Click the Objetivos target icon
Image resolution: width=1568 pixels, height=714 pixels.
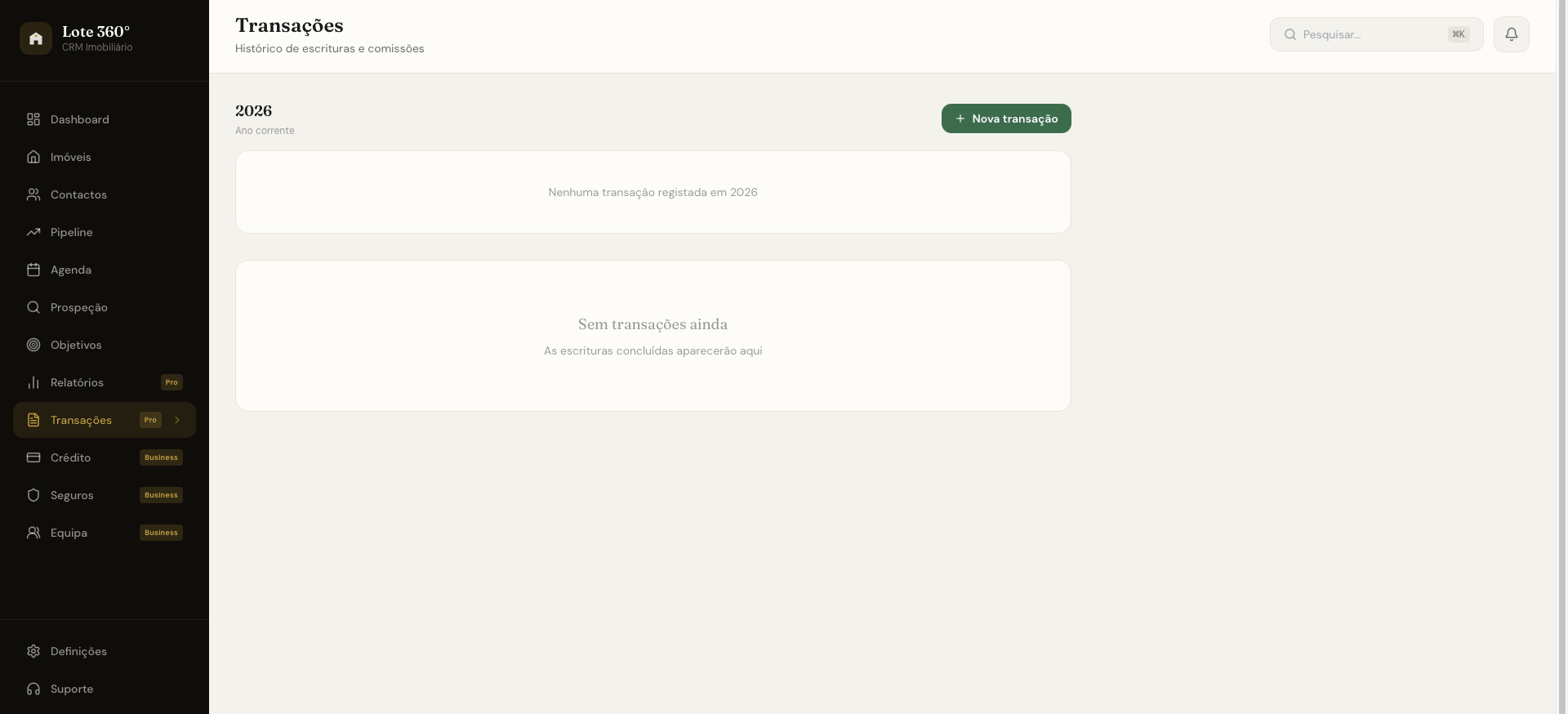point(33,345)
